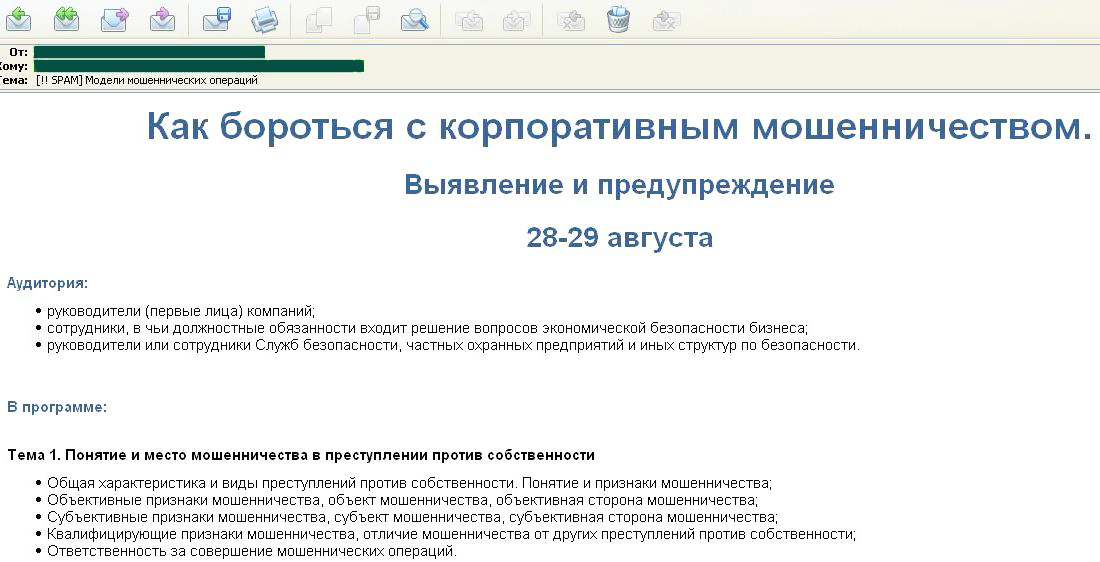Click the '28-29 августа' date heading
The height and width of the screenshot is (562, 1100).
[619, 237]
